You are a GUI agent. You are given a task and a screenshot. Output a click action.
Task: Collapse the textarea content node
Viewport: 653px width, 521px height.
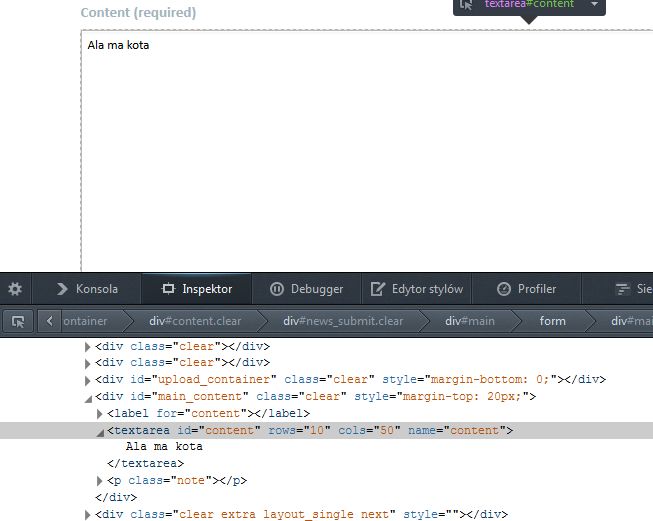point(99,431)
